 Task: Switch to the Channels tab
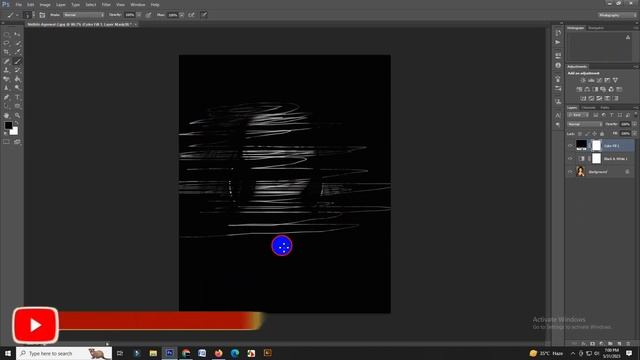click(588, 108)
